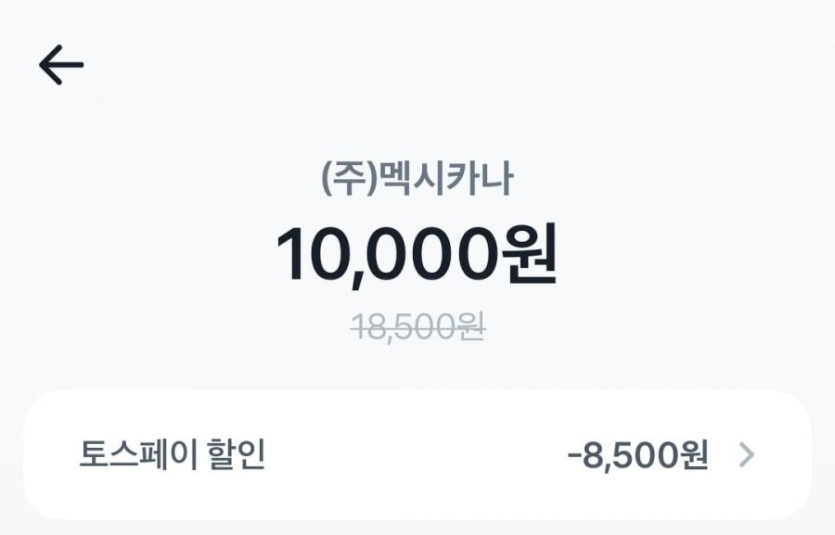Viewport: 835px width, 535px height.
Task: Tap the gray disclosure chevron in the discount row
Action: click(x=746, y=456)
